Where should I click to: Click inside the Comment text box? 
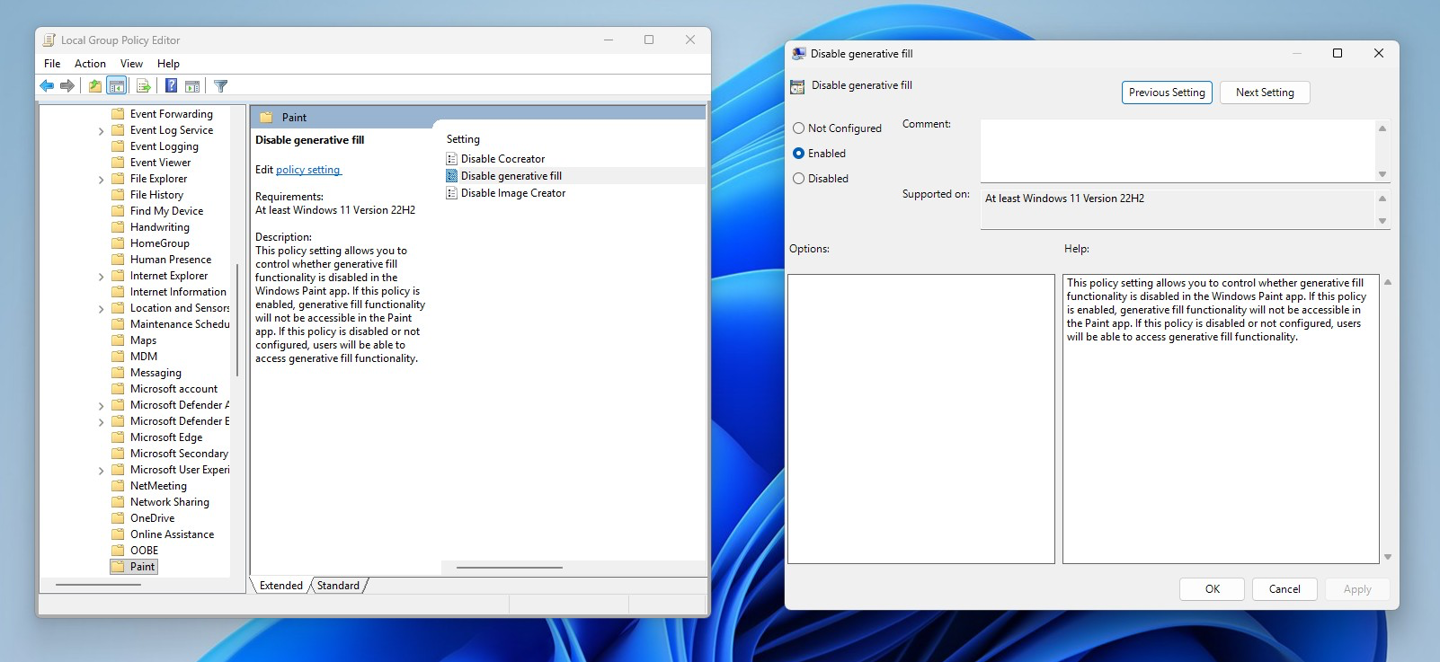[1177, 150]
